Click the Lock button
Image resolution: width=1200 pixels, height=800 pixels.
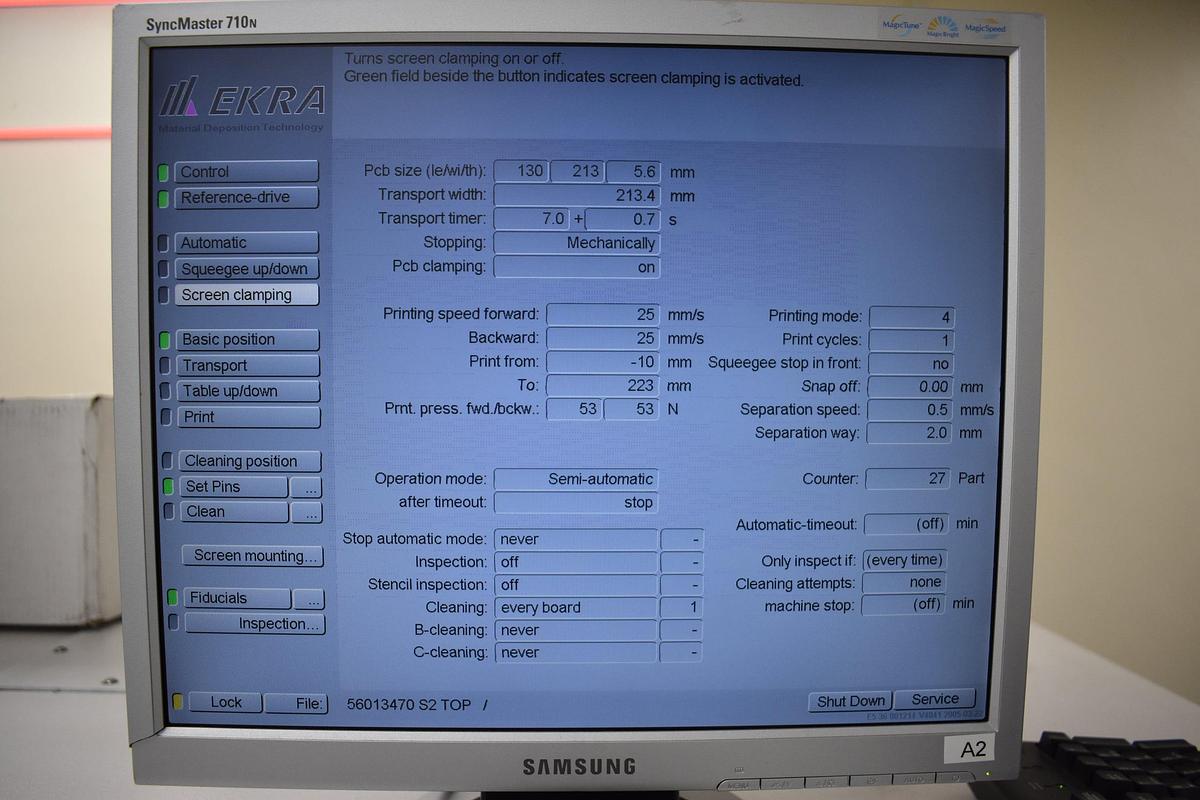click(x=225, y=703)
